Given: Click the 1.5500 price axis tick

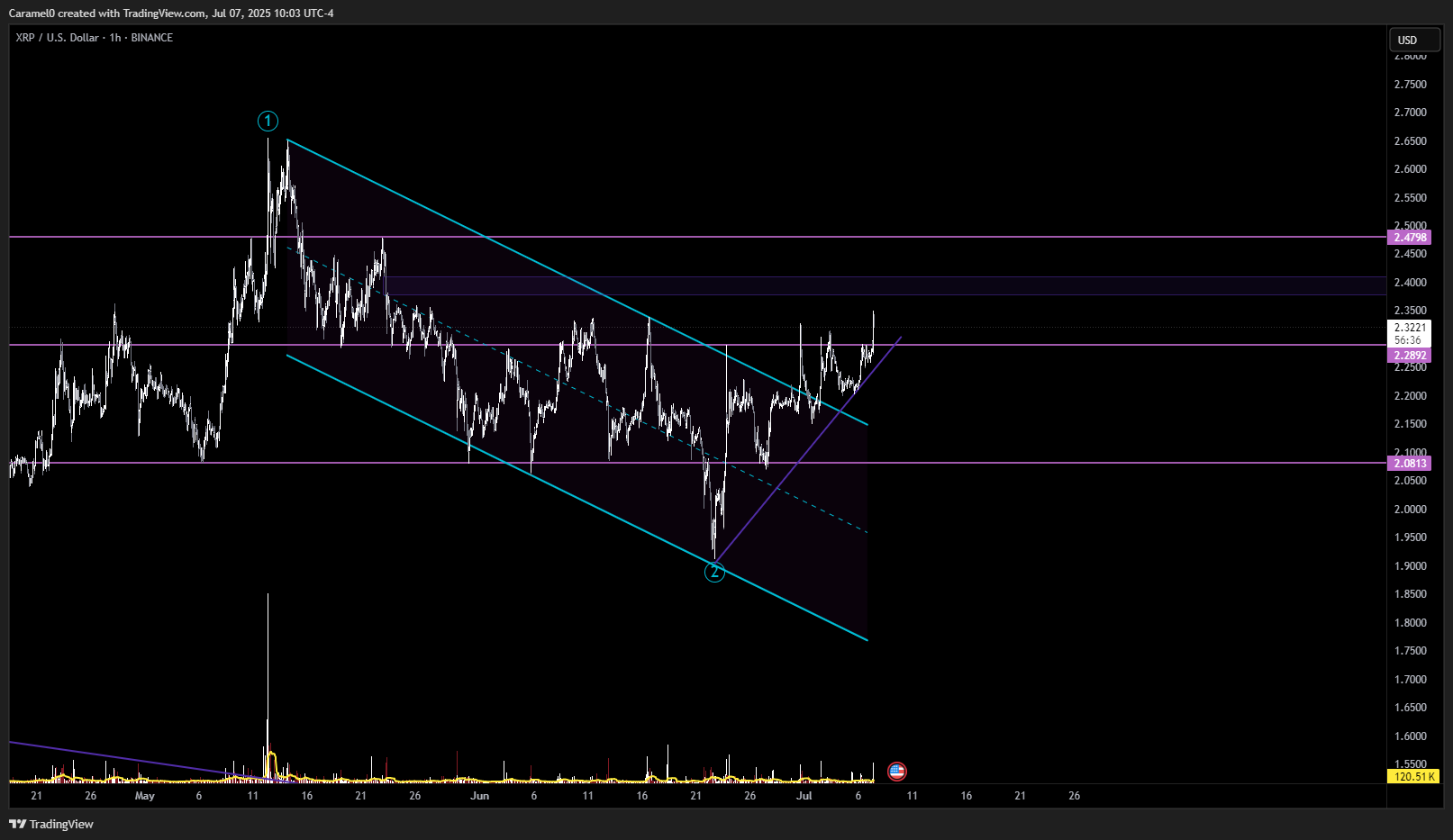Looking at the screenshot, I should click(x=1411, y=764).
